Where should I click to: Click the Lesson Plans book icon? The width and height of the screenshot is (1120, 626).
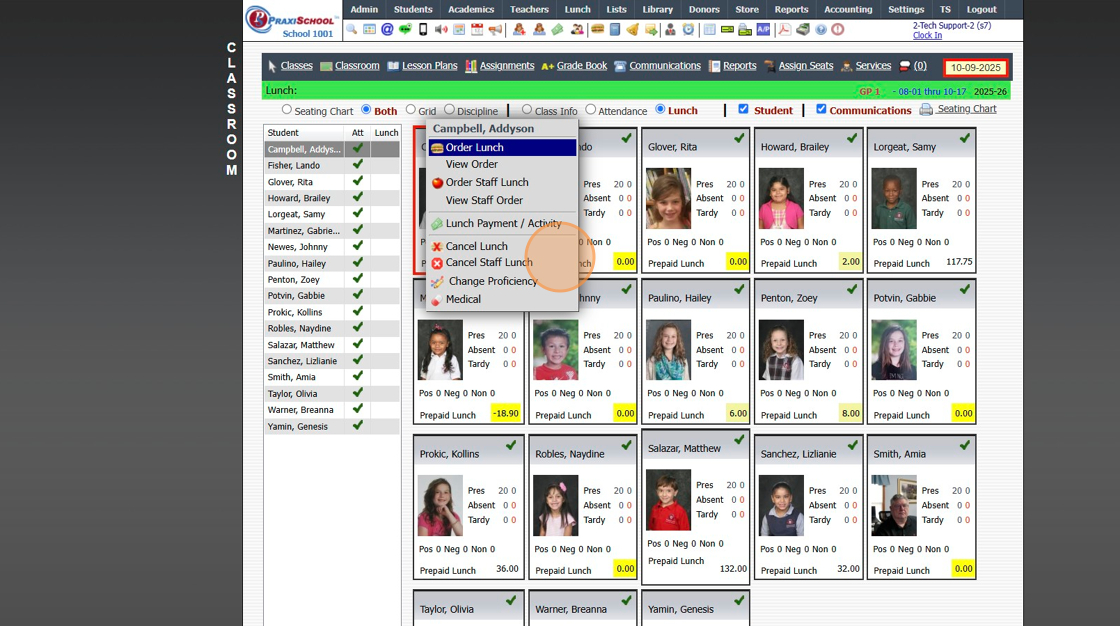(x=393, y=66)
